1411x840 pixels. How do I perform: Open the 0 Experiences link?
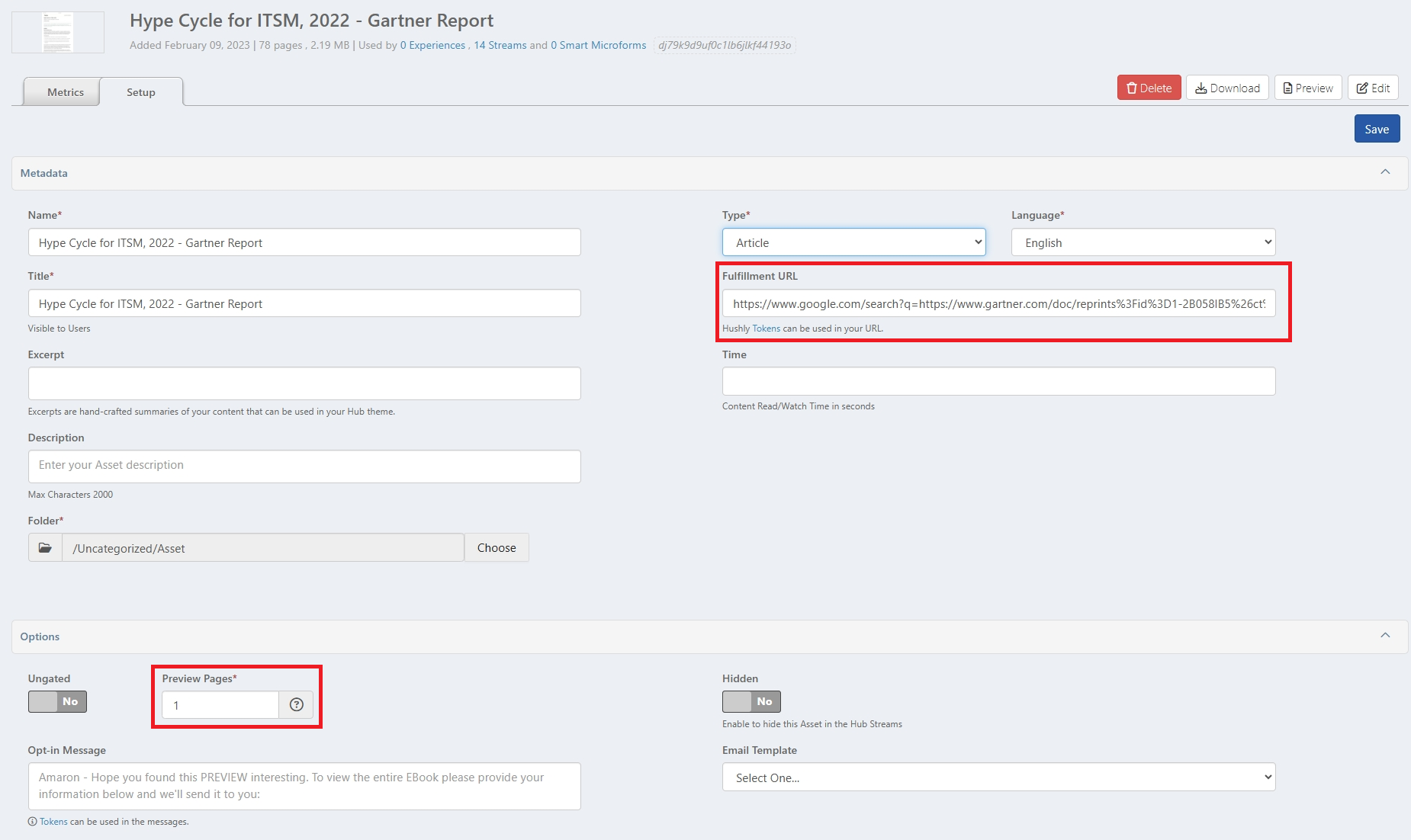point(432,45)
